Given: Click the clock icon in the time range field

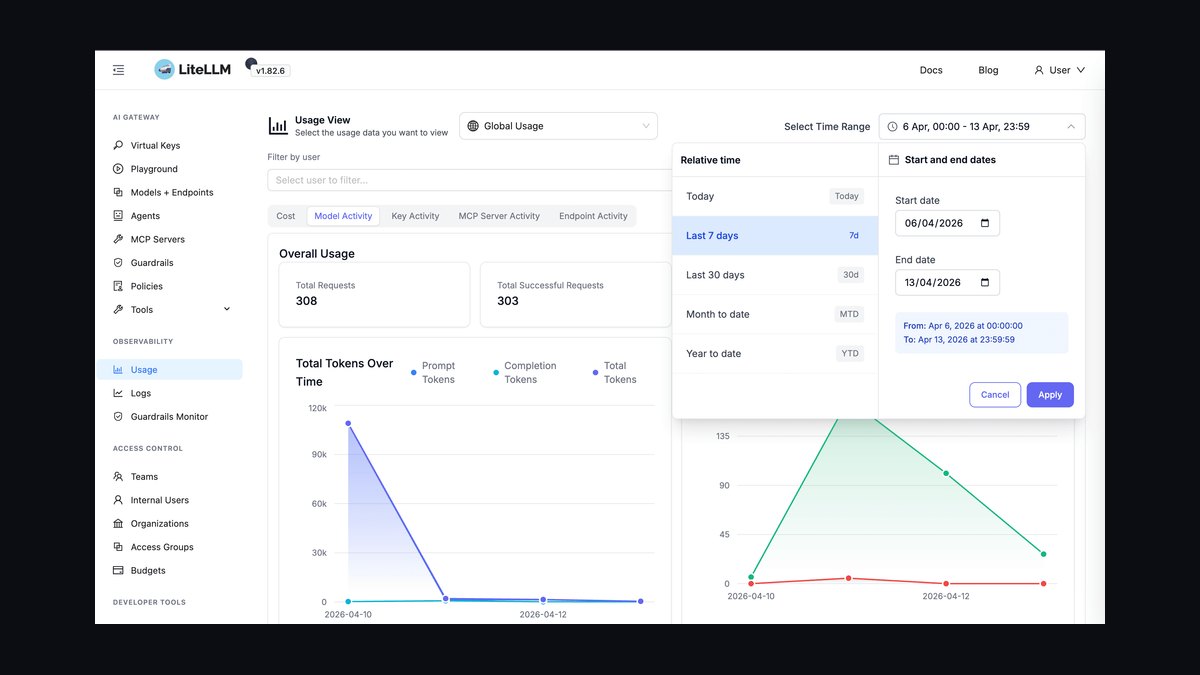Looking at the screenshot, I should pos(892,127).
